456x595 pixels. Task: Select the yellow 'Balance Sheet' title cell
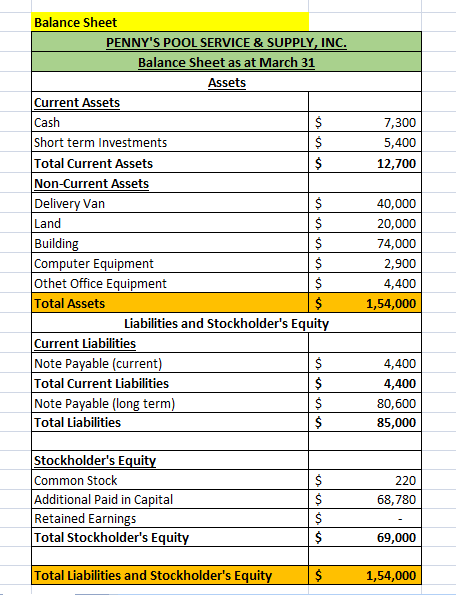tap(170, 22)
